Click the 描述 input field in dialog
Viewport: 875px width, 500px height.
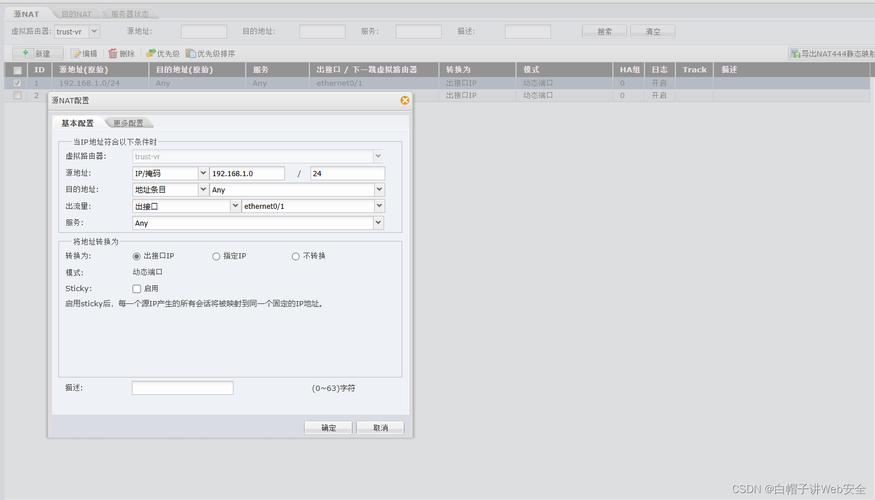click(182, 388)
